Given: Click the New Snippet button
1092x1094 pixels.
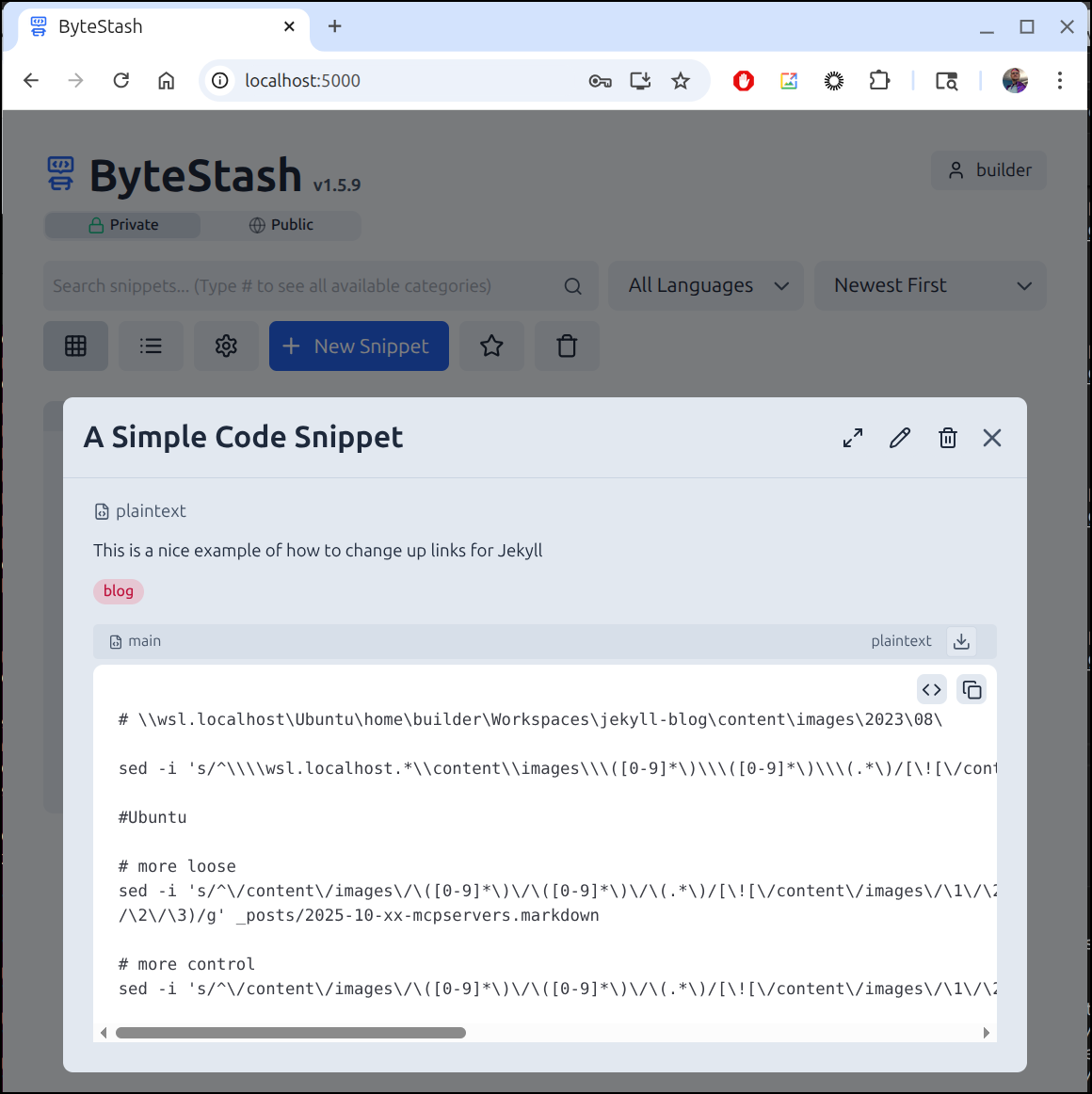Looking at the screenshot, I should tap(359, 346).
